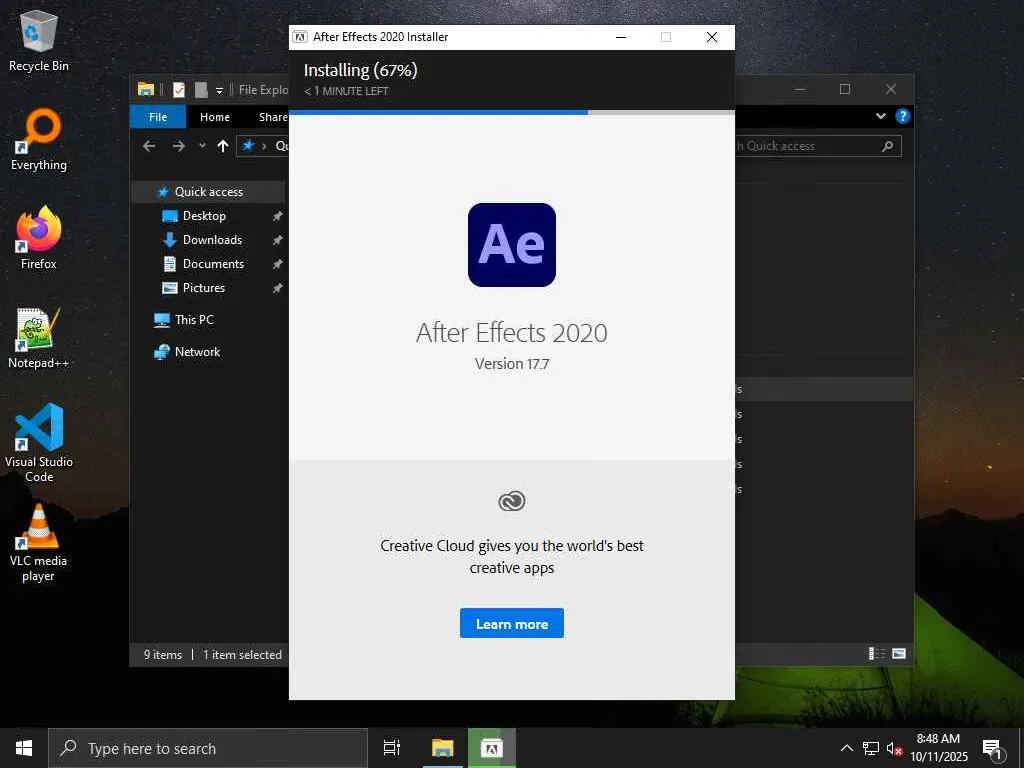The height and width of the screenshot is (768, 1024).
Task: Click the Learn more button in the installer
Action: click(x=511, y=623)
